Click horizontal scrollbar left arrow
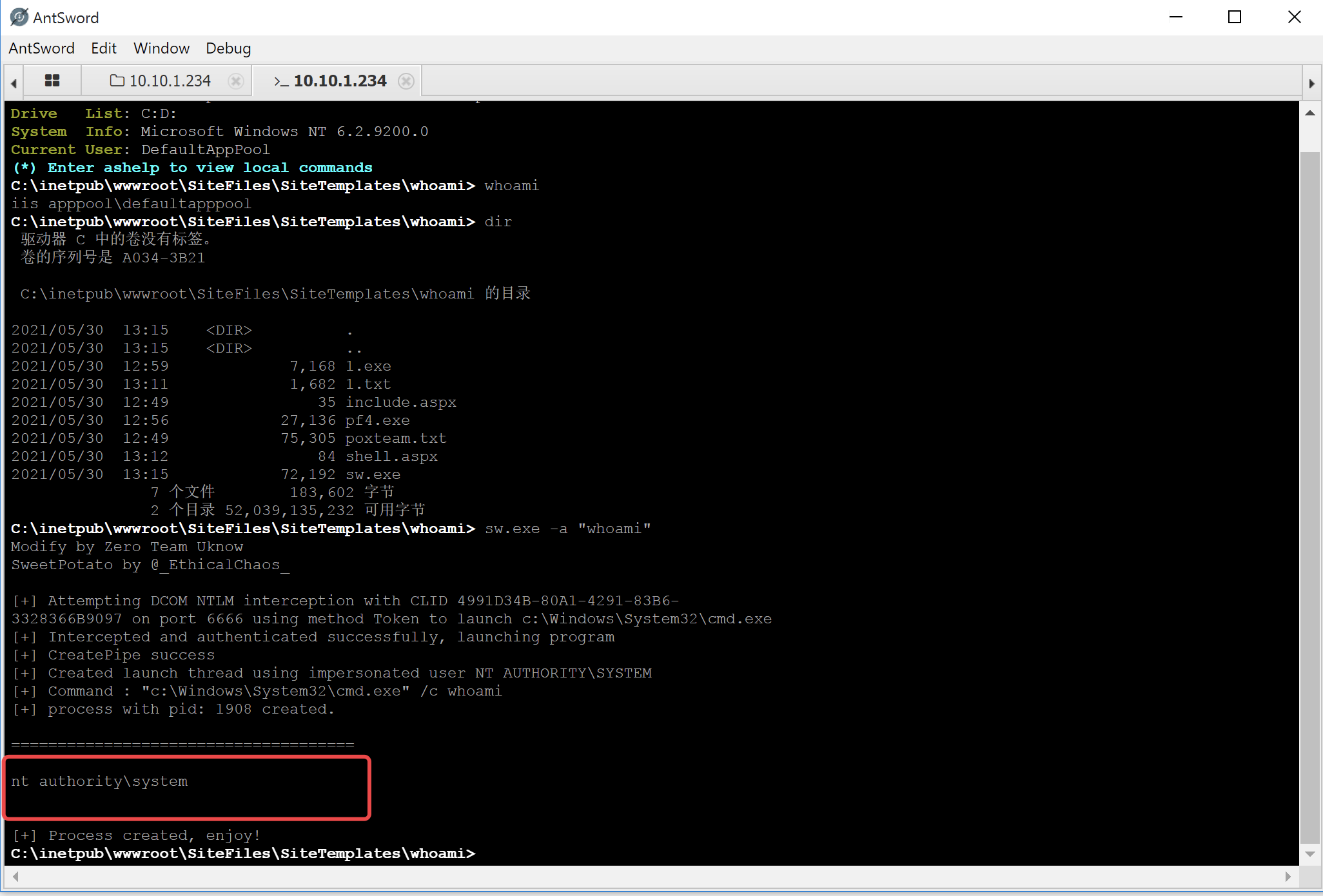The image size is (1323, 896). [x=15, y=876]
